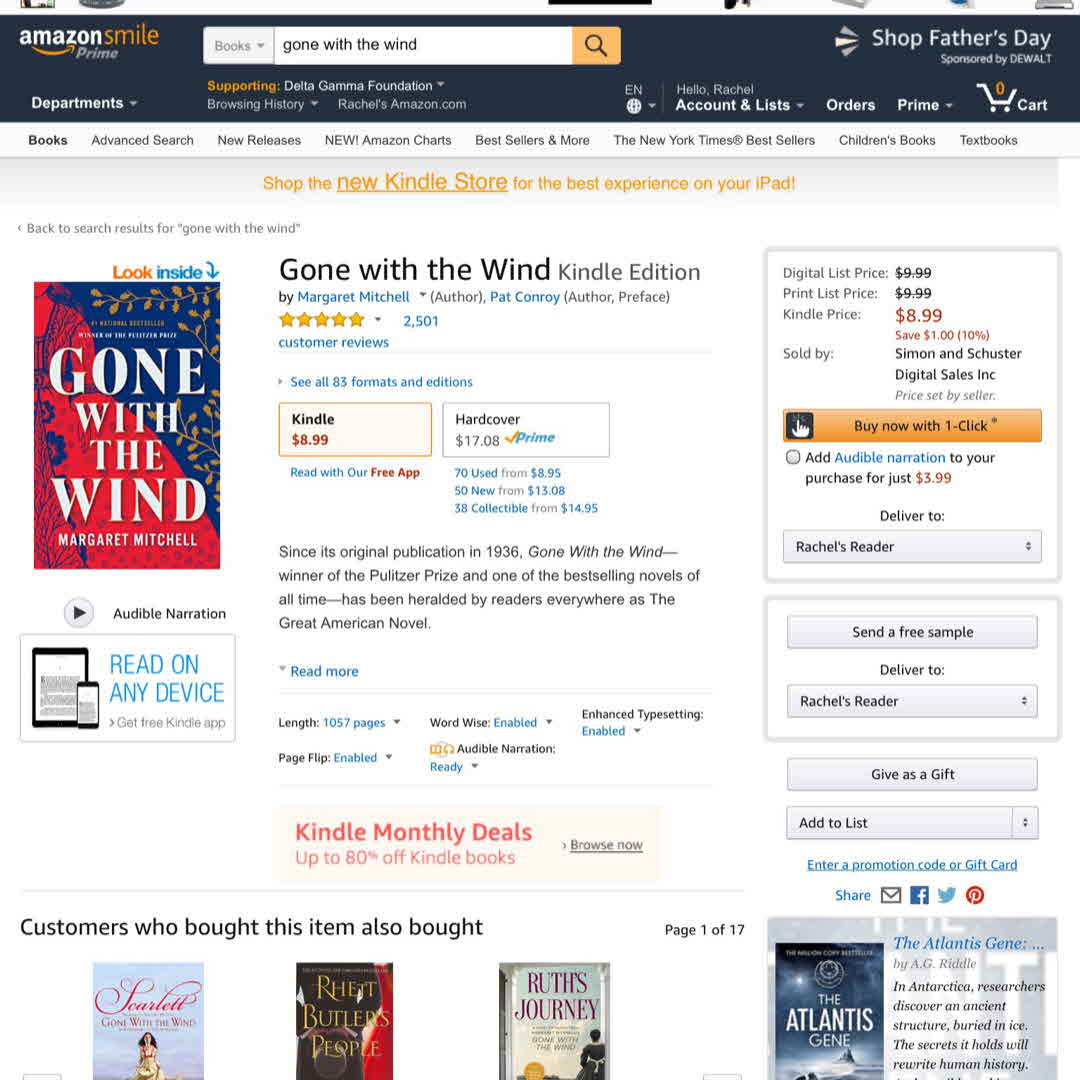
Task: Share this book on Facebook
Action: coord(919,895)
